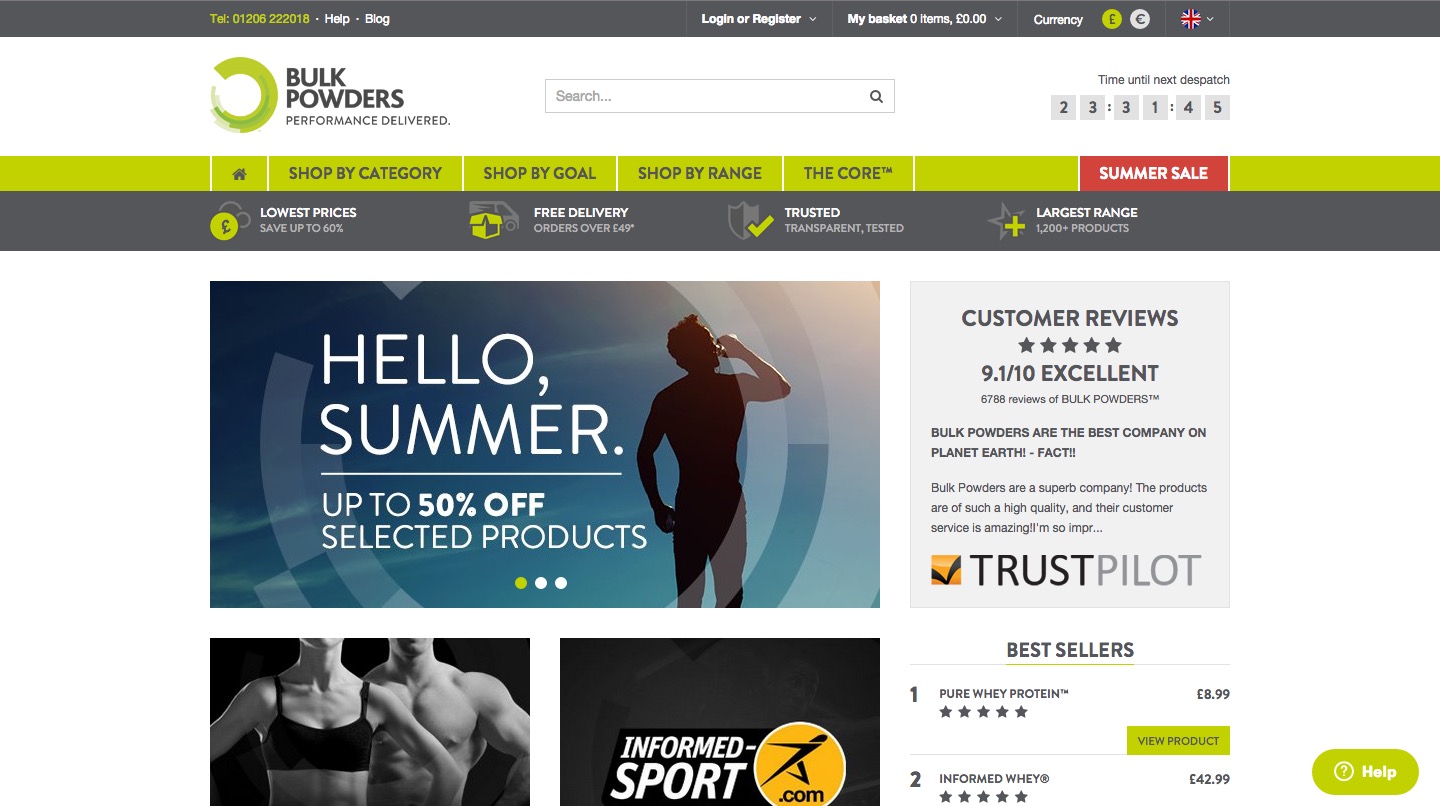Switch currency to euros
The width and height of the screenshot is (1440, 806).
(1140, 19)
